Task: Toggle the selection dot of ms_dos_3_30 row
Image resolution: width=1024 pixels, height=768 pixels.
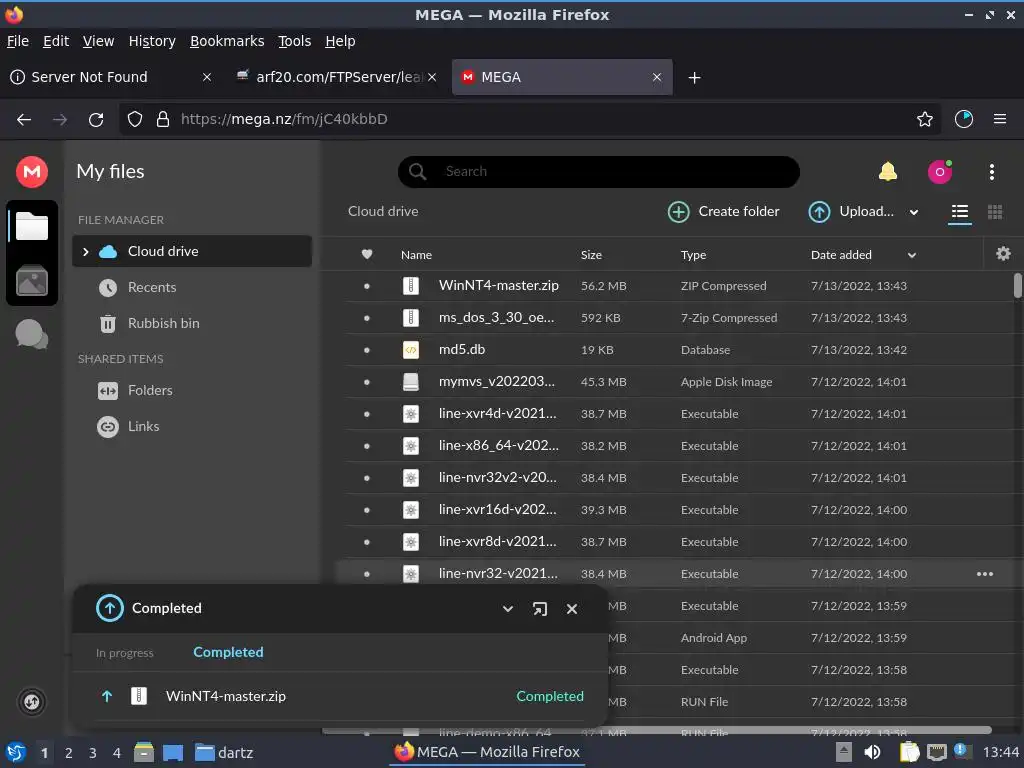Action: [366, 318]
